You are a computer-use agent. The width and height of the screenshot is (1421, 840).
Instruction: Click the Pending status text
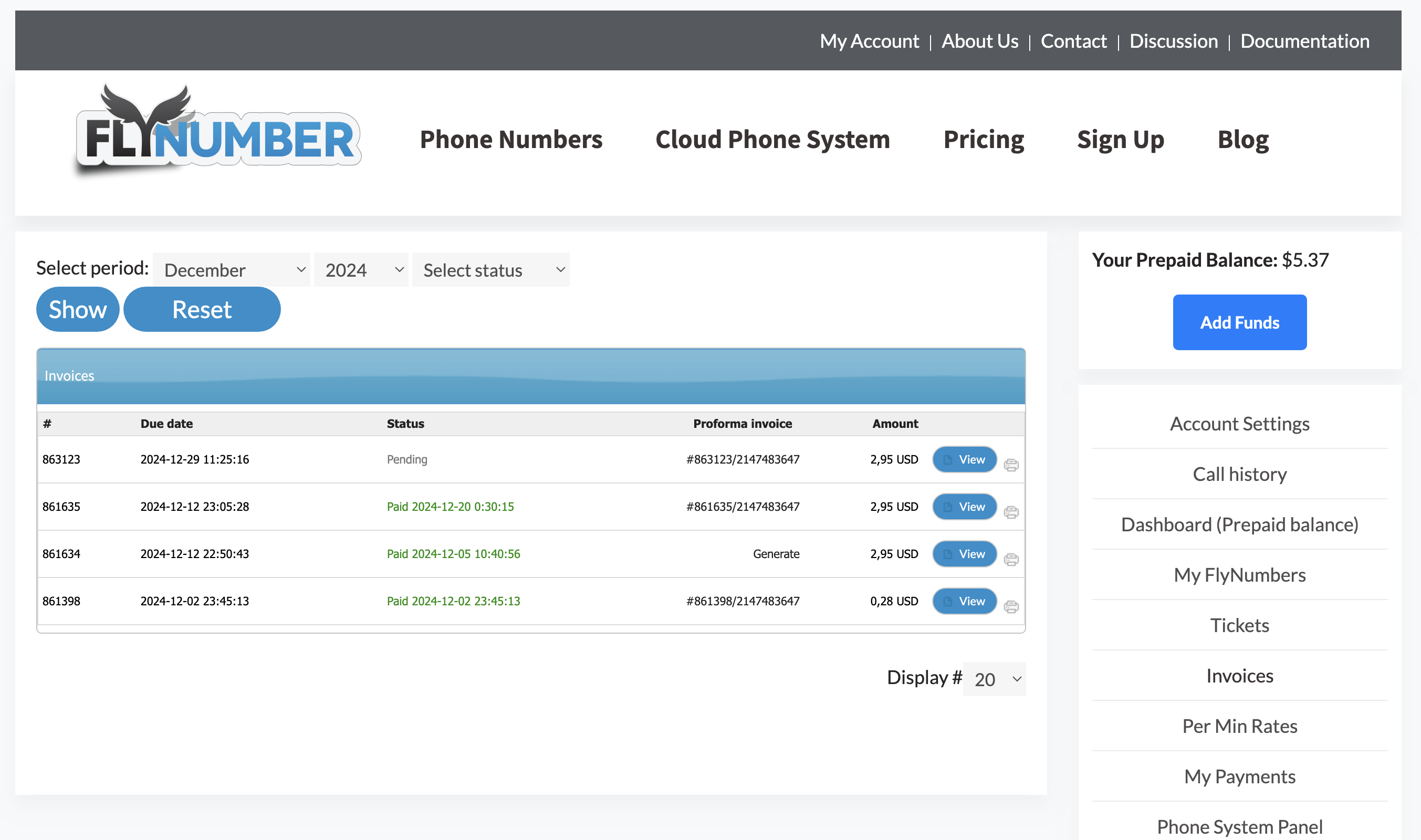(407, 459)
